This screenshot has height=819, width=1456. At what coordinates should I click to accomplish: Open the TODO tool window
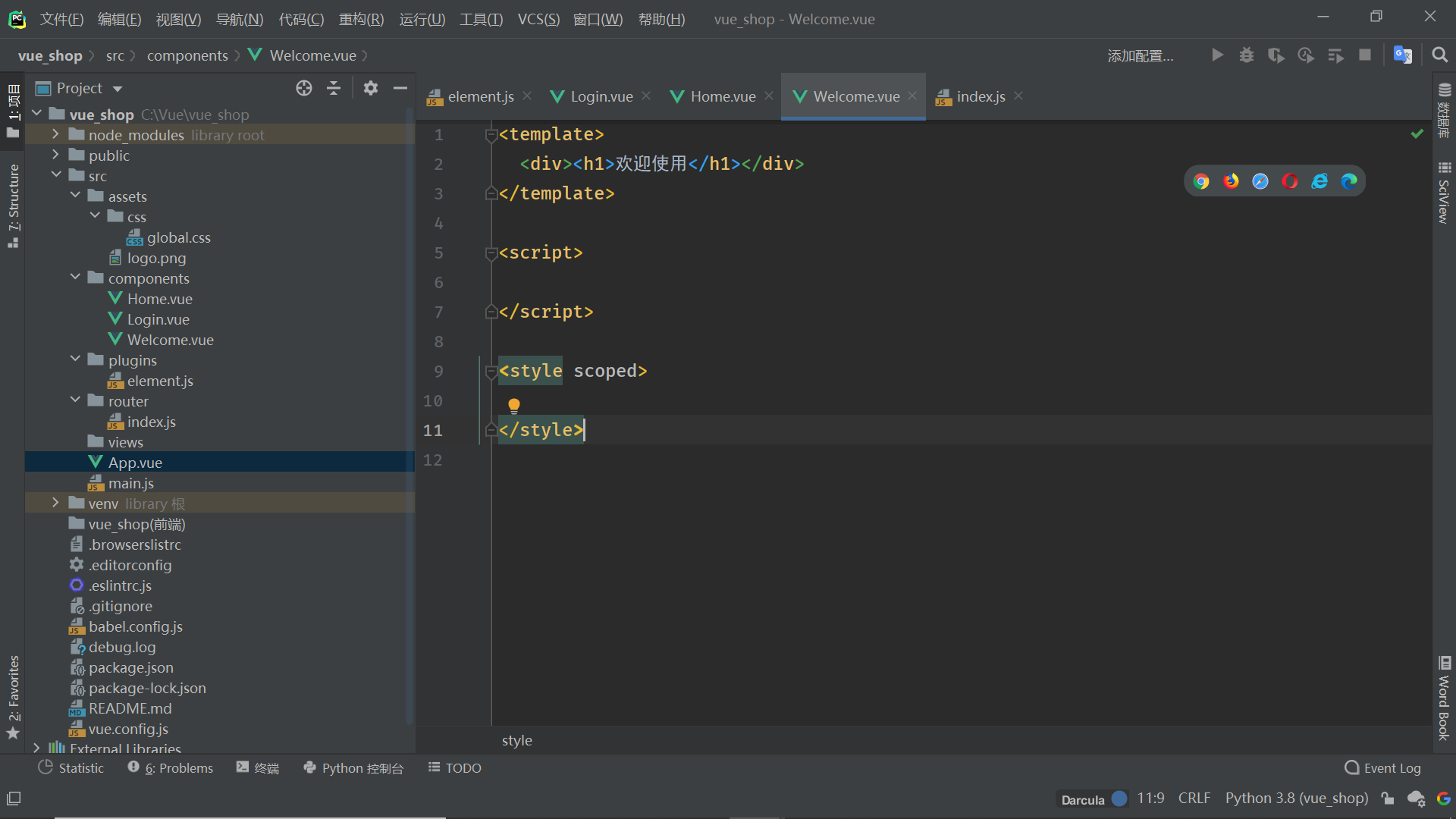[x=455, y=768]
